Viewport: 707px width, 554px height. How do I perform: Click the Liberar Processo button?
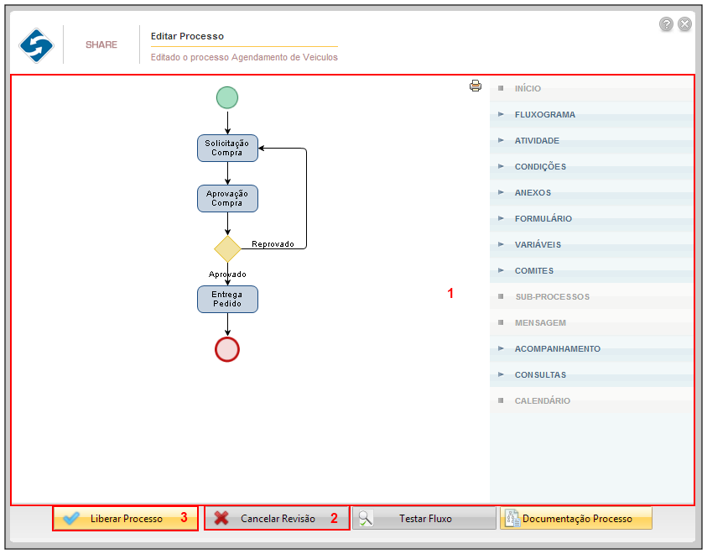(x=125, y=518)
